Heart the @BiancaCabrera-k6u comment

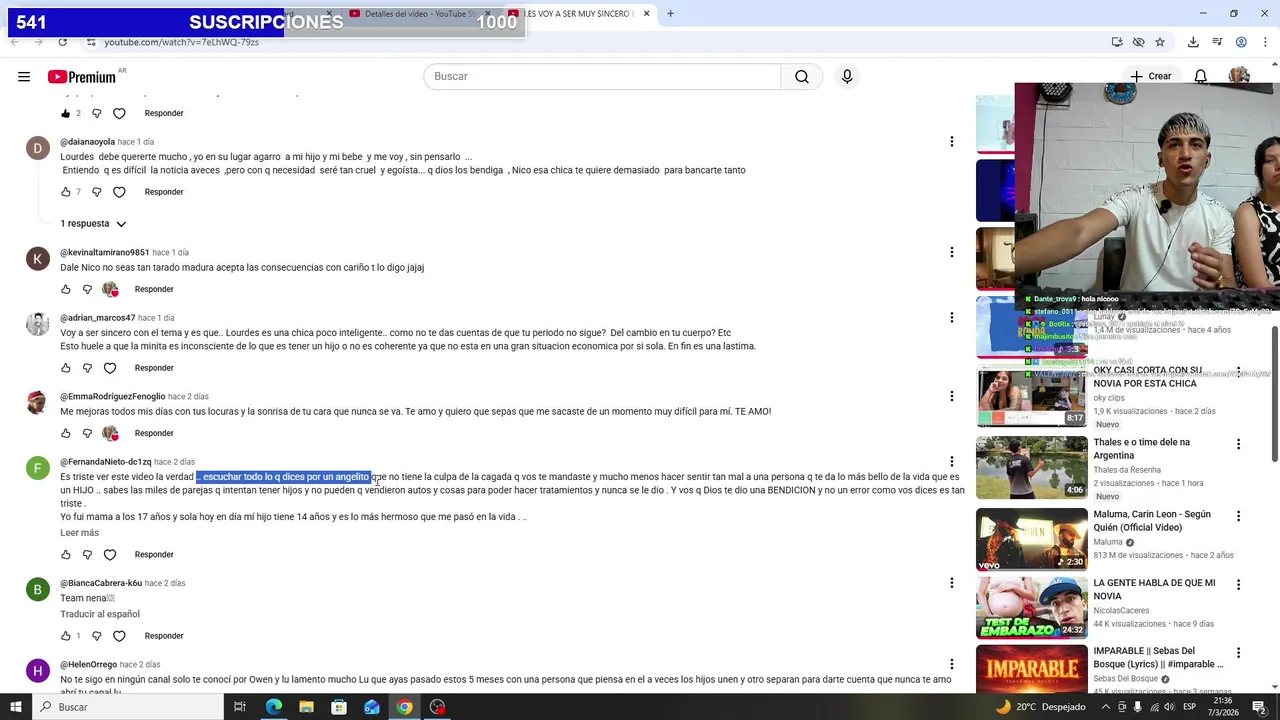[119, 636]
